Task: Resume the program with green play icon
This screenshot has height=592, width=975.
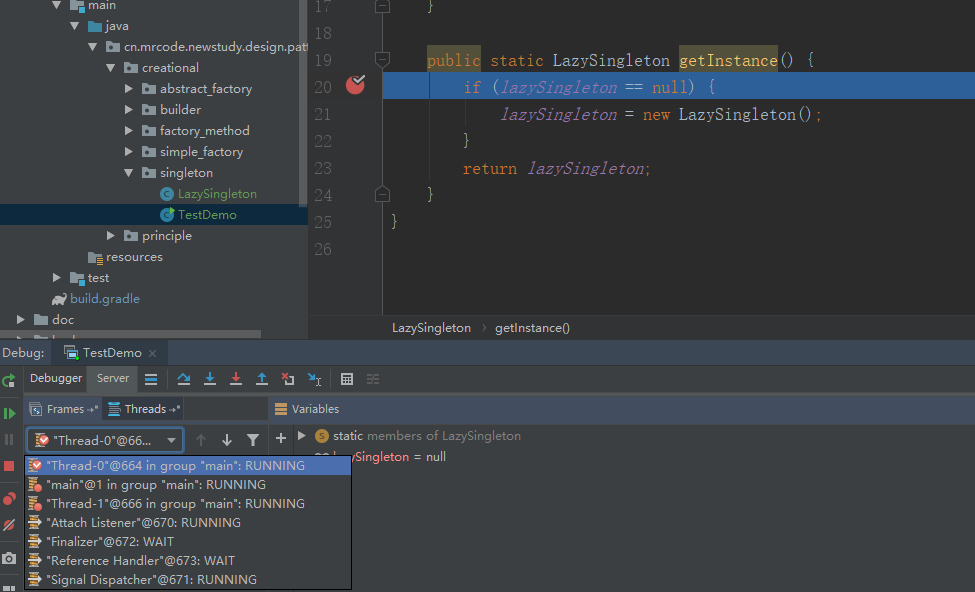Action: click(9, 413)
